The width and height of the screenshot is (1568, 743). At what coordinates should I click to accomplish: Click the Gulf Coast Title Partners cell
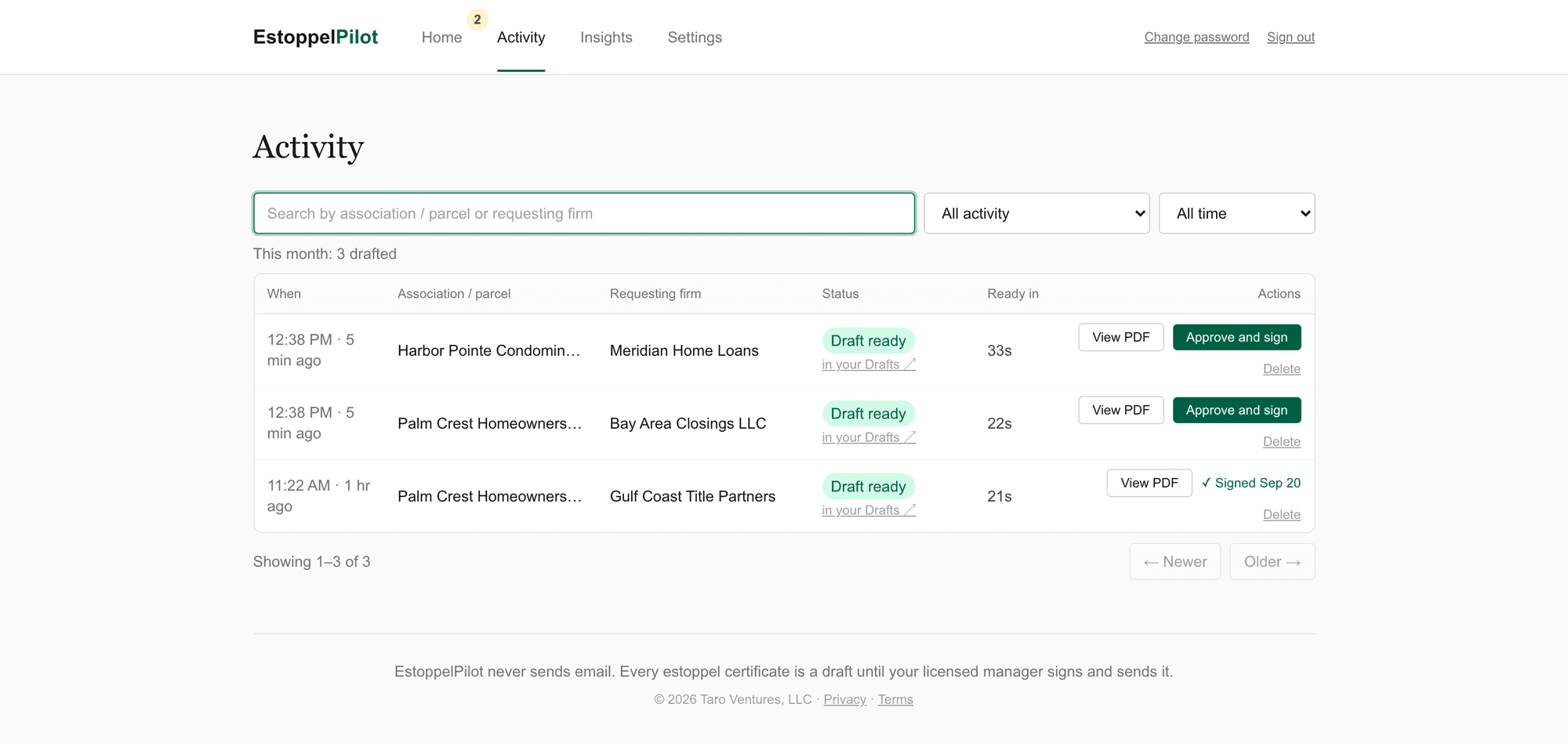692,496
